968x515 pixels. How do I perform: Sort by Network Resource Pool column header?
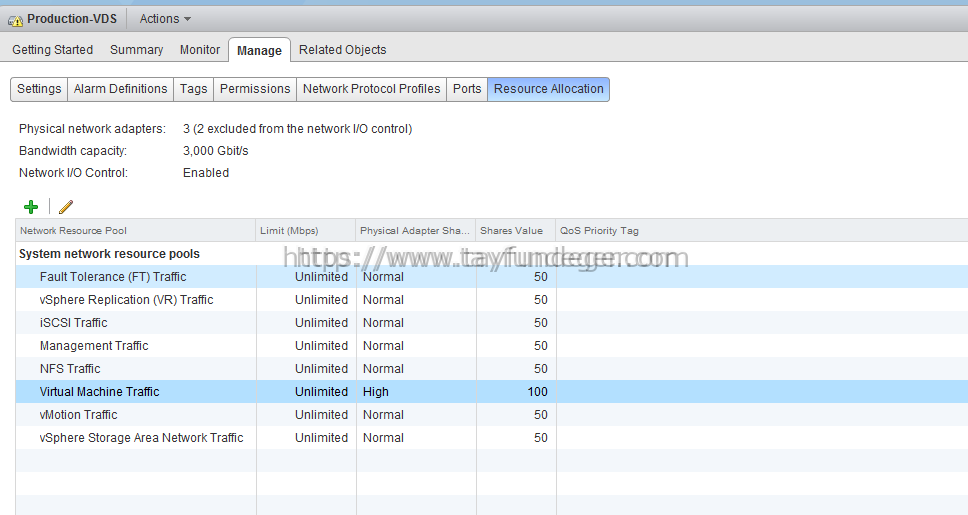(x=136, y=230)
